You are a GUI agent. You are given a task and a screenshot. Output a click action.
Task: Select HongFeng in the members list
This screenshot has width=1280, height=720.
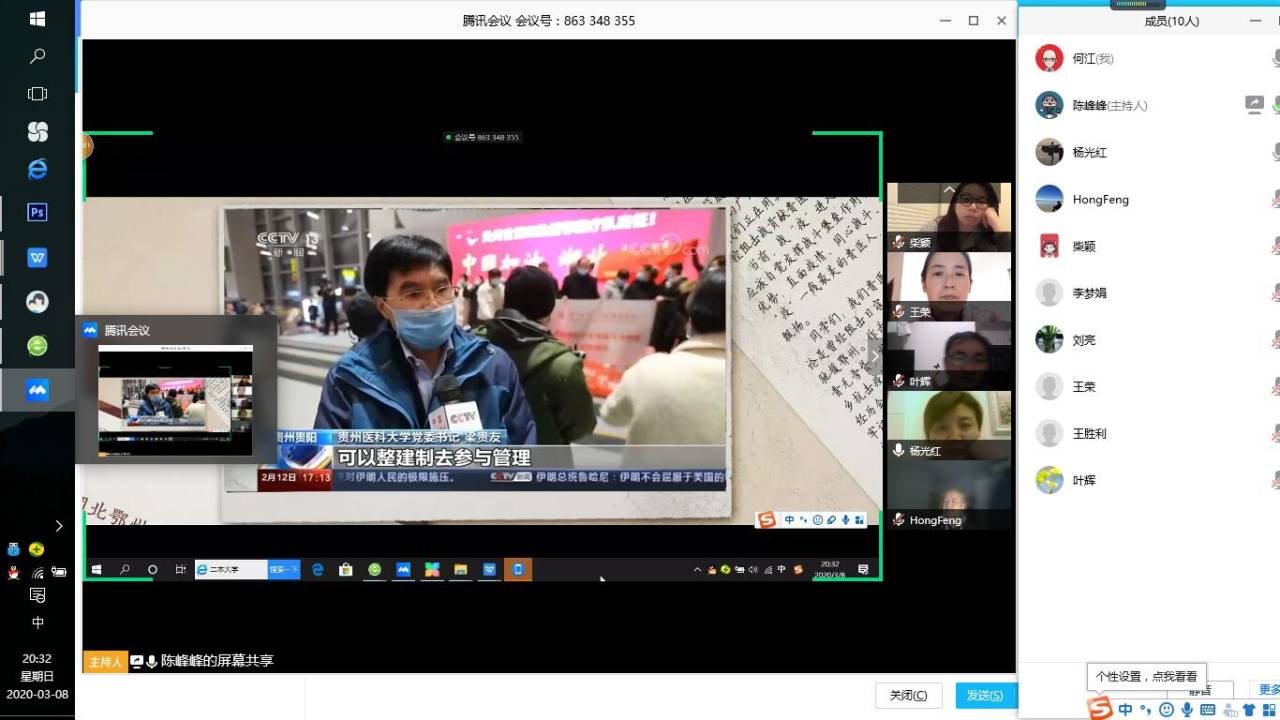coord(1148,199)
